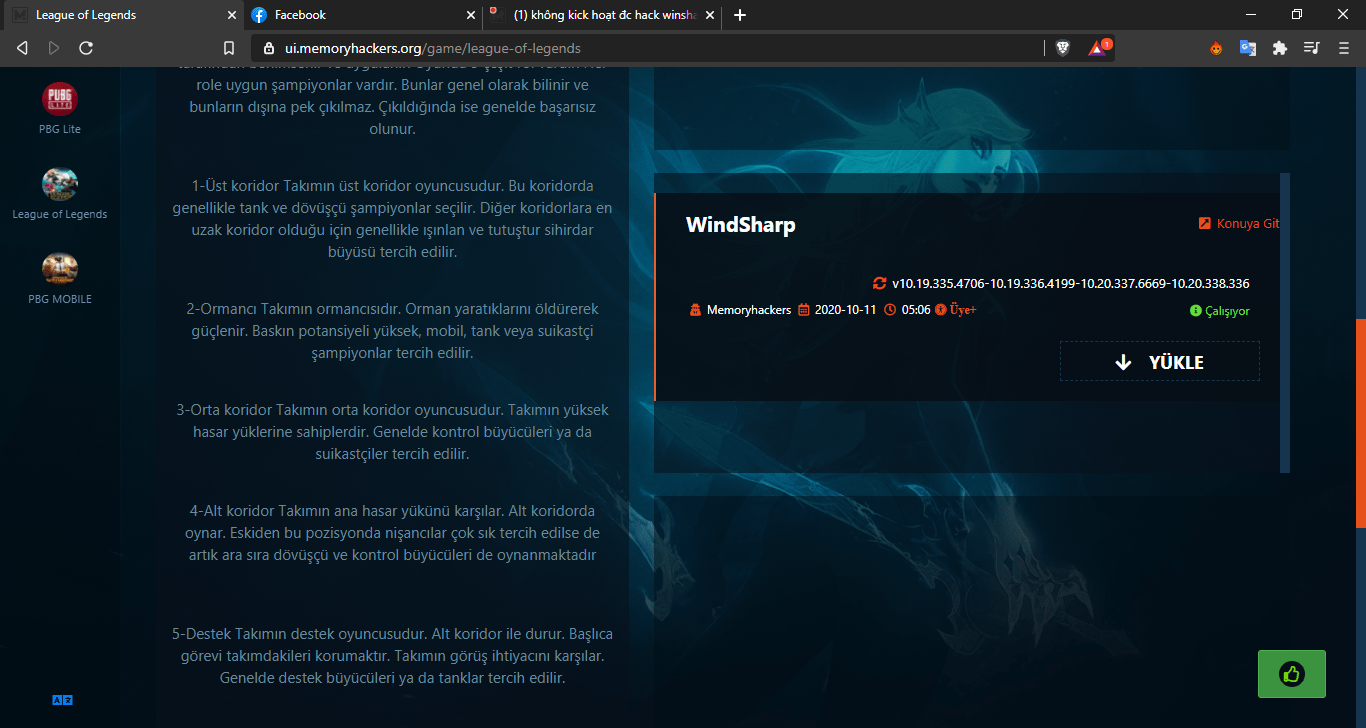
Task: Click the green thumbs-up like button
Action: [x=1292, y=674]
